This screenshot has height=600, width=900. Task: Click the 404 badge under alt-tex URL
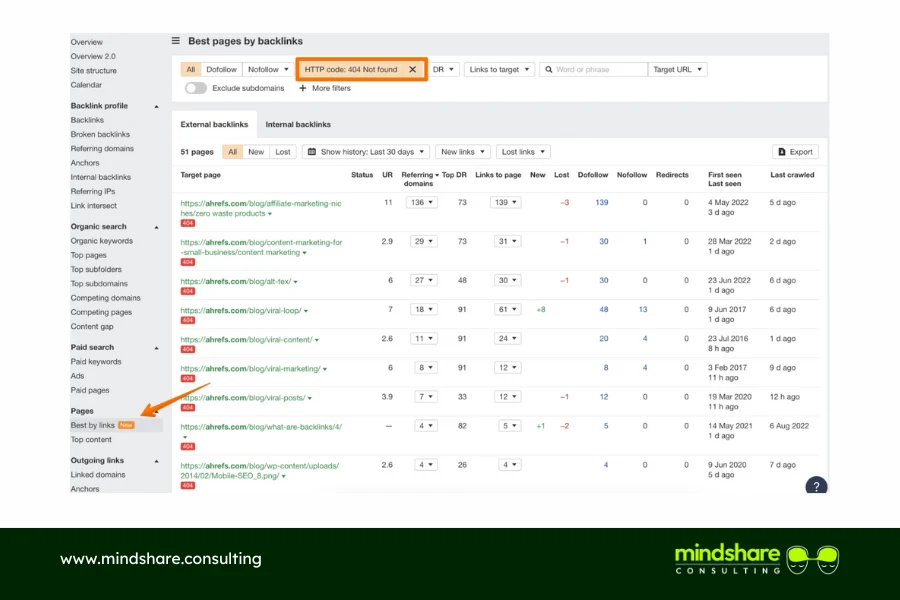coord(188,291)
